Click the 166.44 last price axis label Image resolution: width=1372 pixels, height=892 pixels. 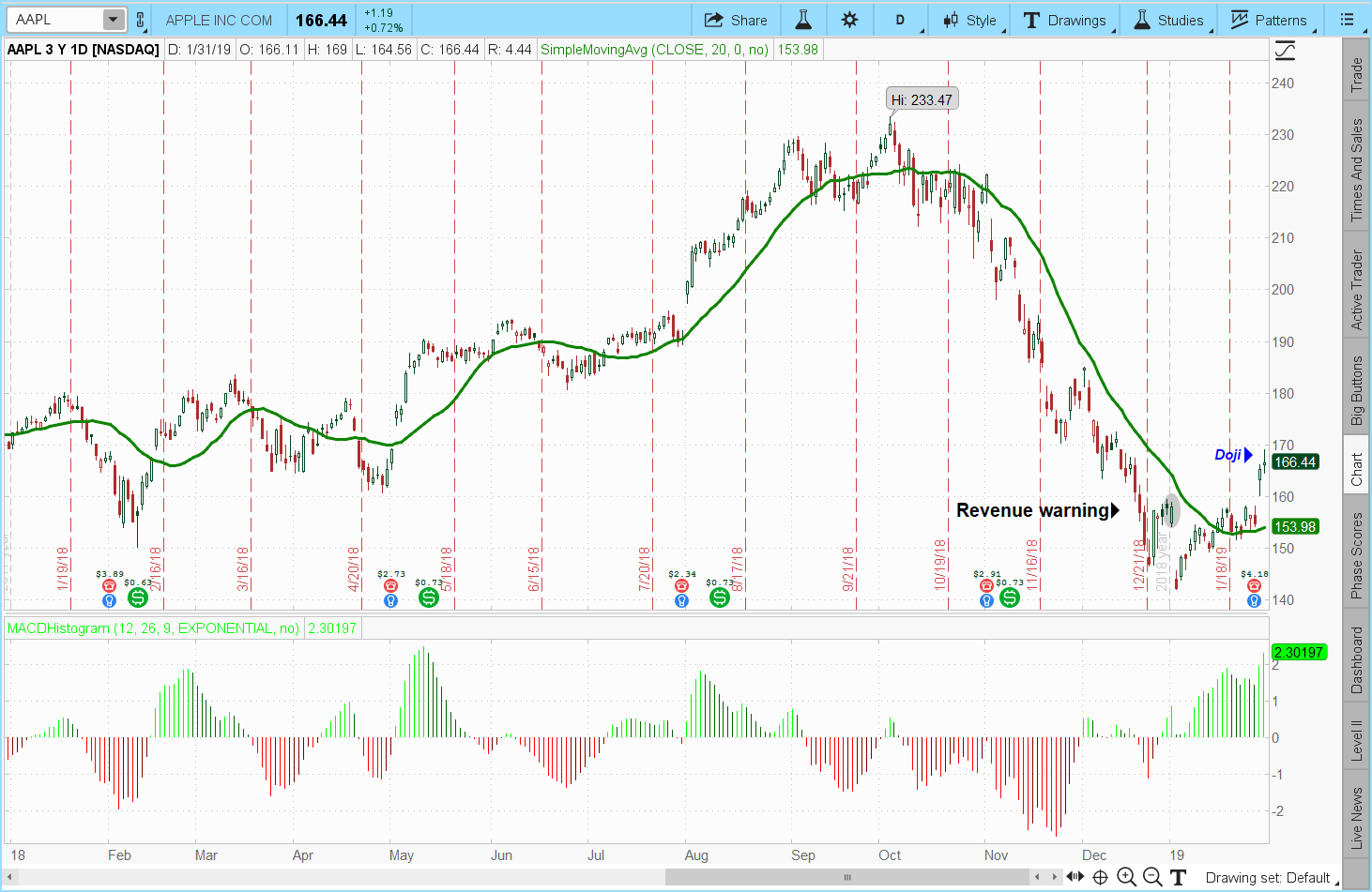click(1295, 461)
